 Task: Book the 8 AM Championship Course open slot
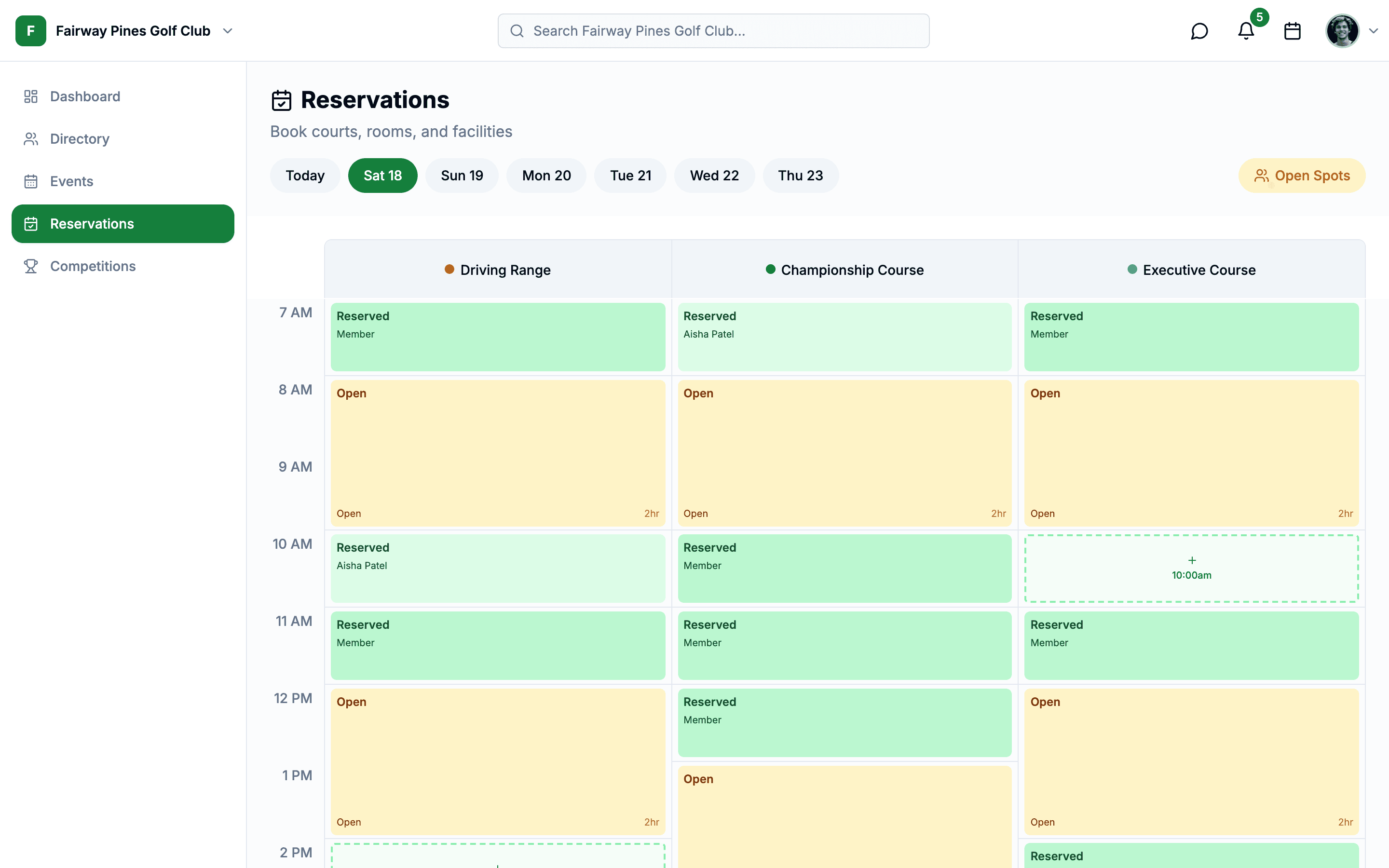click(844, 453)
